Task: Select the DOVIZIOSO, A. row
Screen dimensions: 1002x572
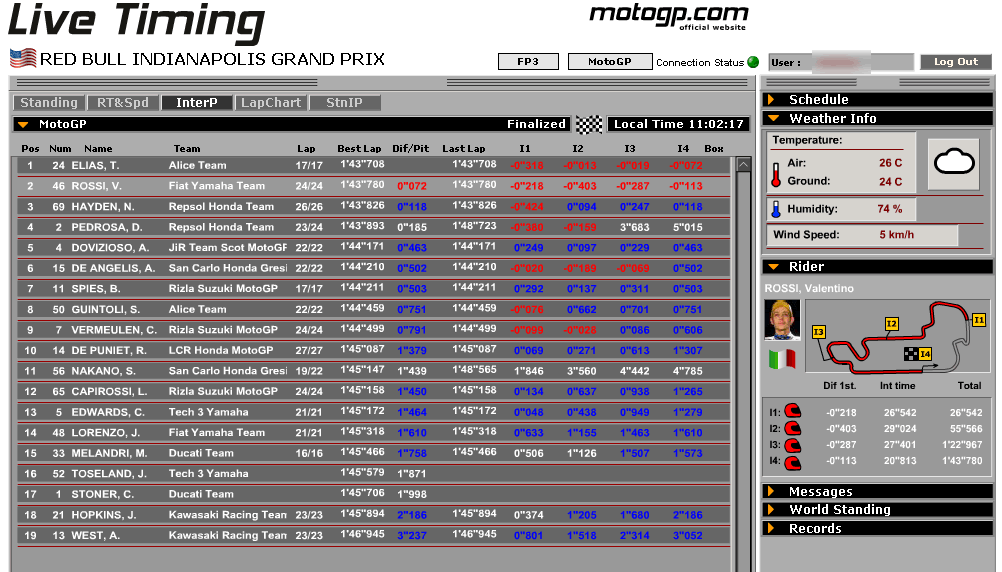Action: click(x=374, y=247)
